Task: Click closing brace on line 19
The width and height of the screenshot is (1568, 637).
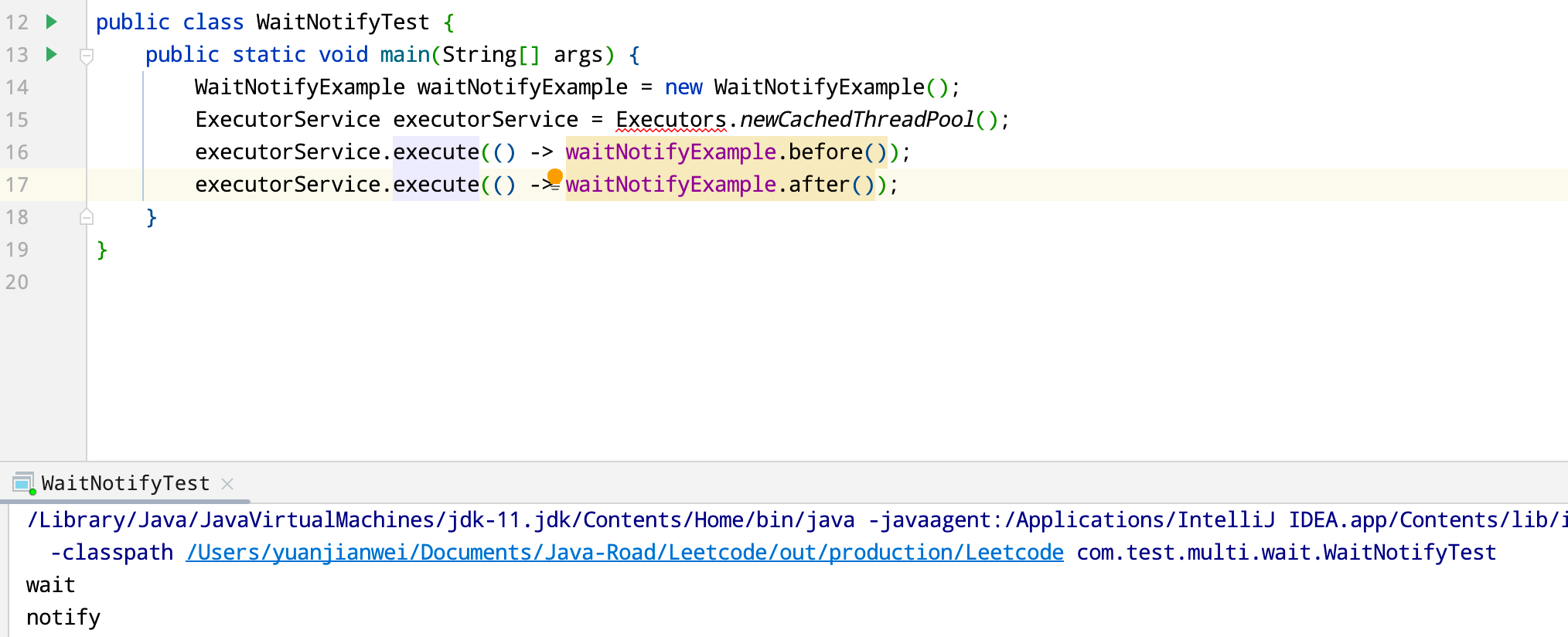Action: [x=102, y=250]
